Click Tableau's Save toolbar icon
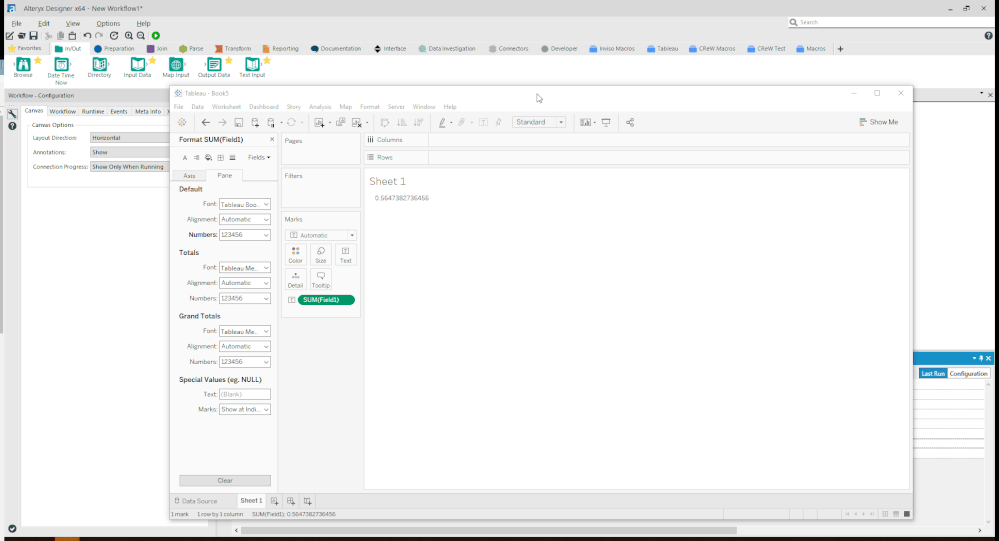 click(238, 122)
